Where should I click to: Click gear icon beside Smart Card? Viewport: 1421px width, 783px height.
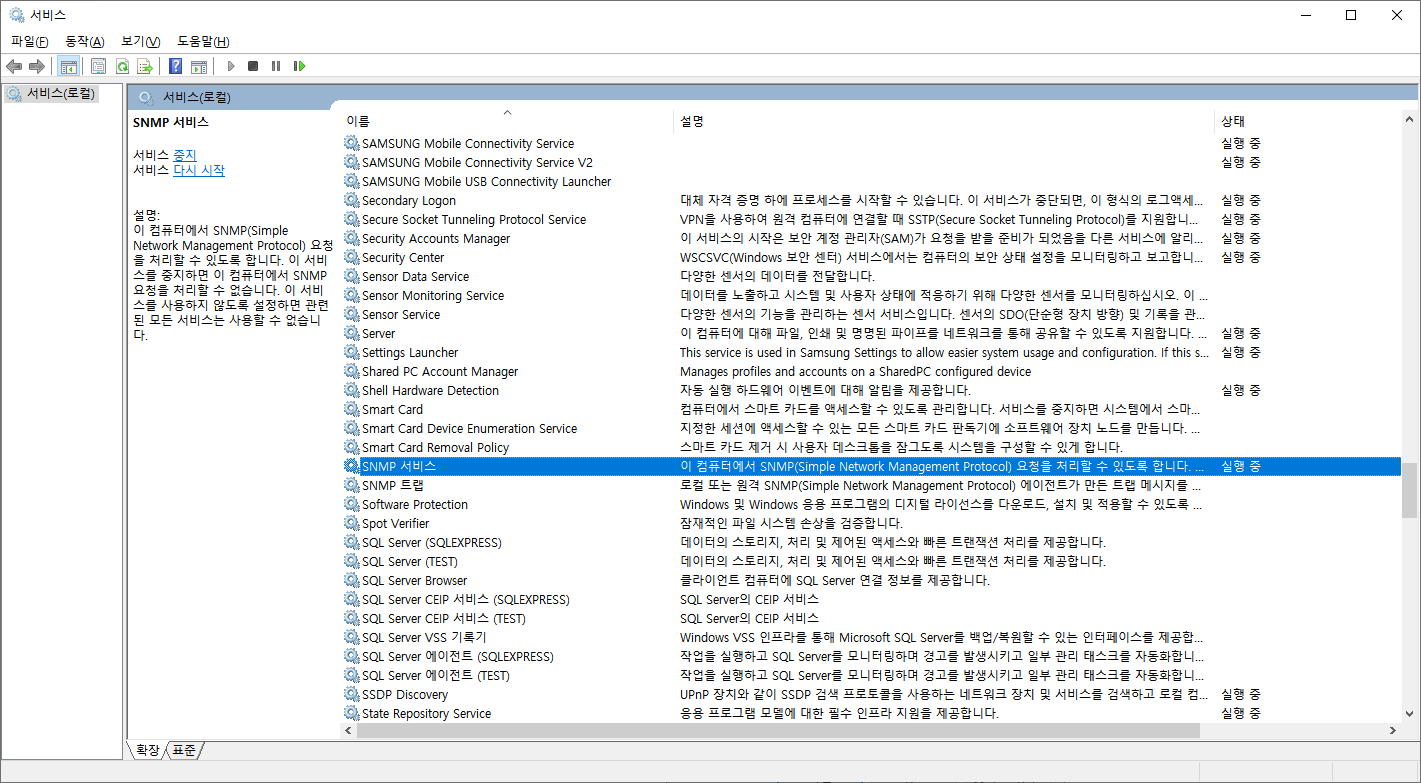tap(351, 409)
